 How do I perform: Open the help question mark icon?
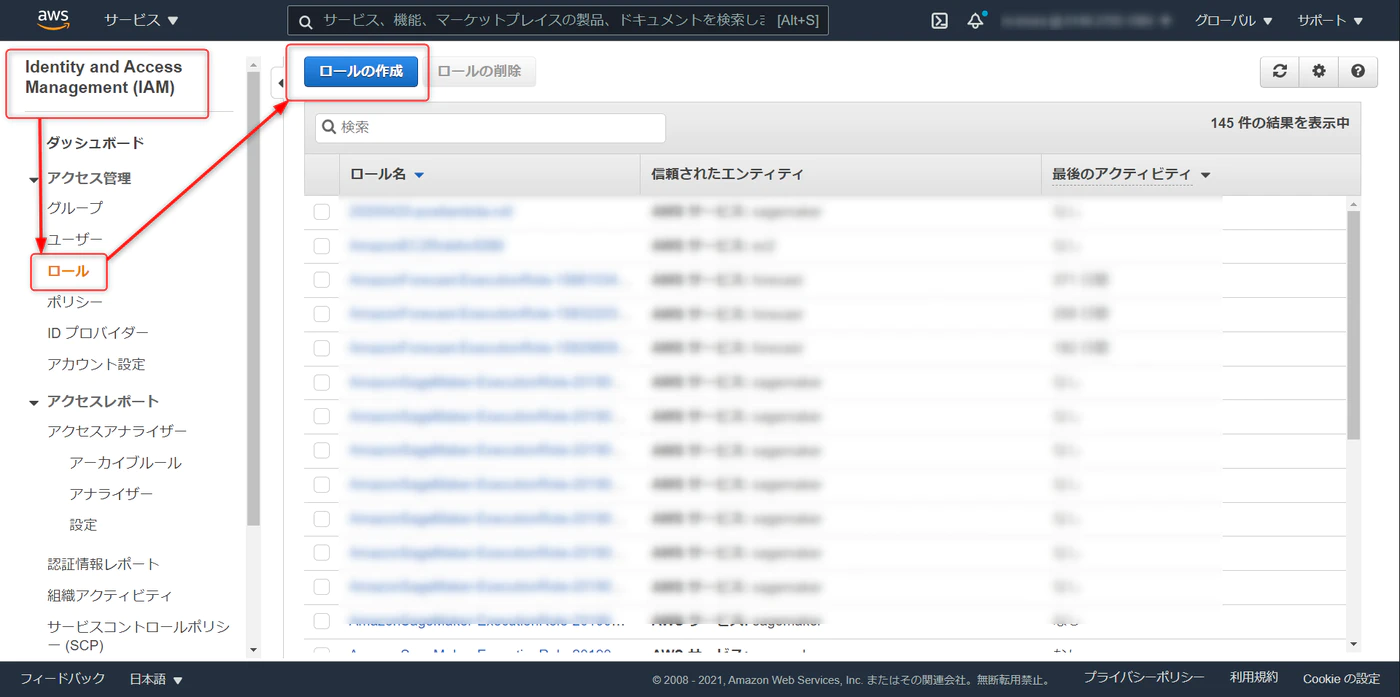pos(1357,71)
